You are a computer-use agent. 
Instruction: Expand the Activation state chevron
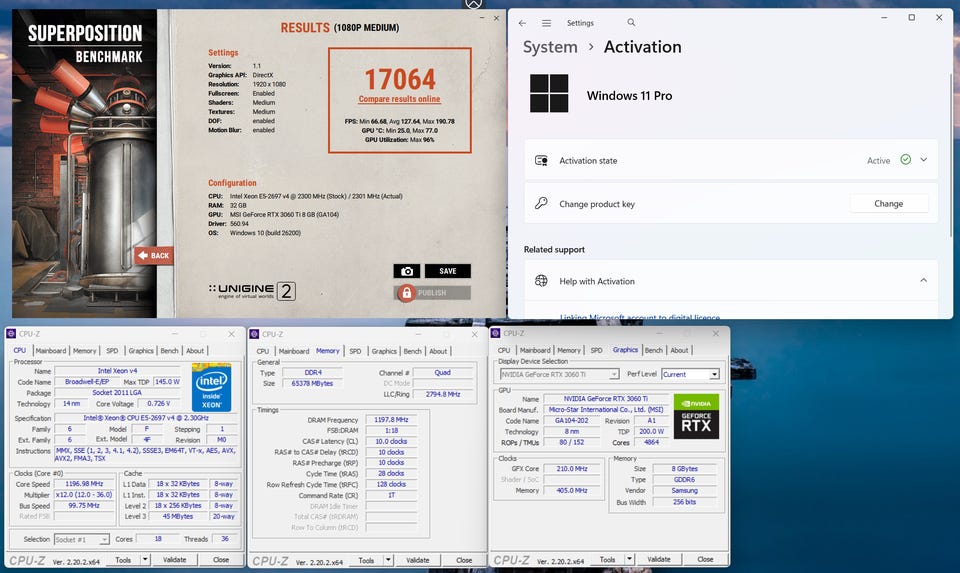pyautogui.click(x=924, y=160)
